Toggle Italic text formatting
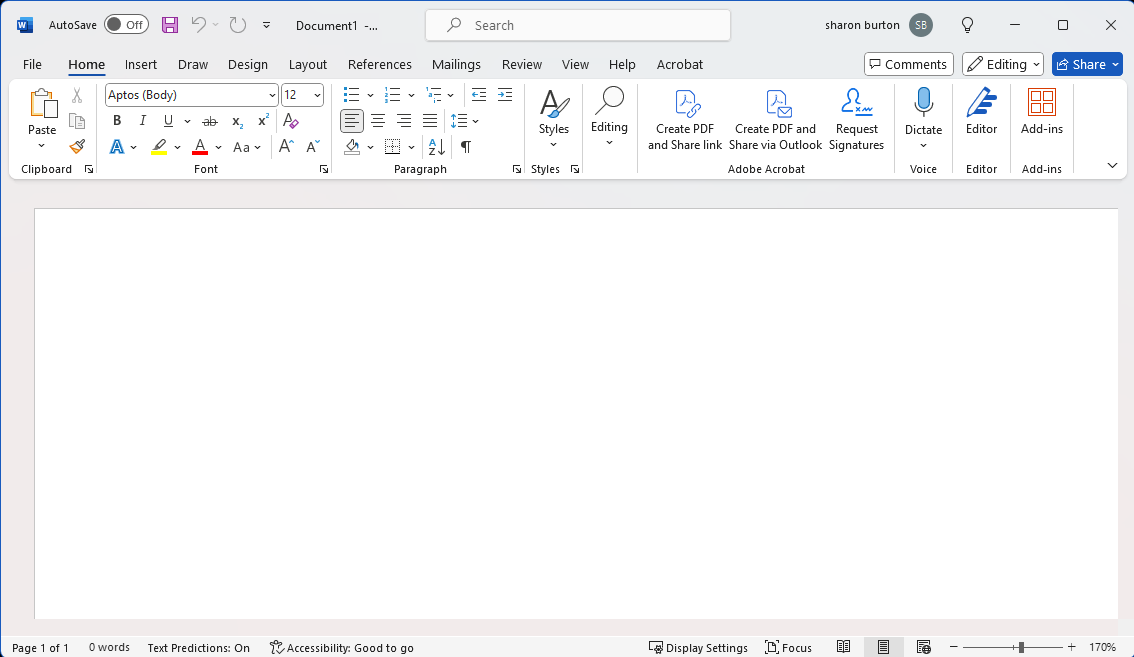This screenshot has width=1134, height=657. coord(143,121)
